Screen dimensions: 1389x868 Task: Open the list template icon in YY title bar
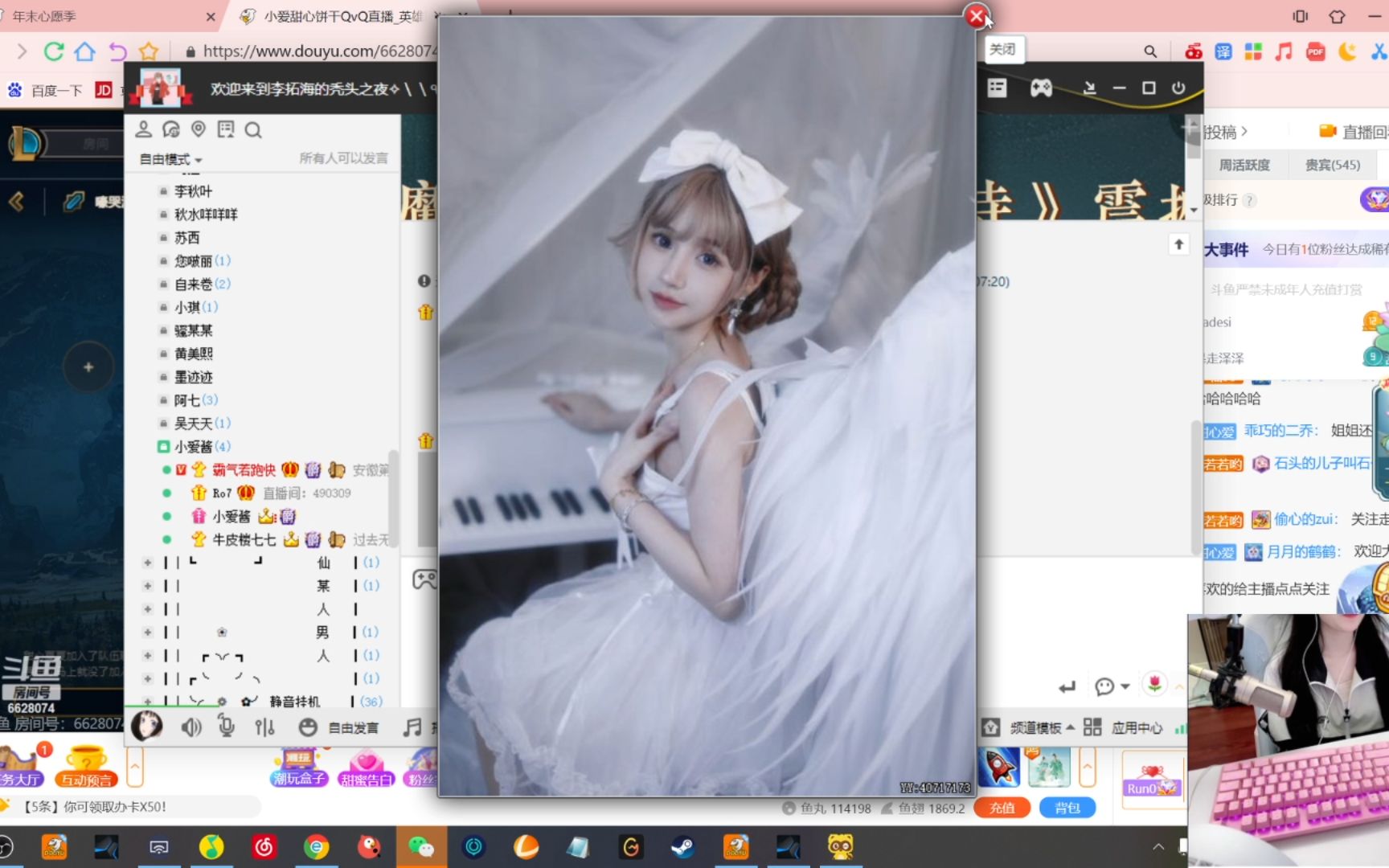(997, 88)
